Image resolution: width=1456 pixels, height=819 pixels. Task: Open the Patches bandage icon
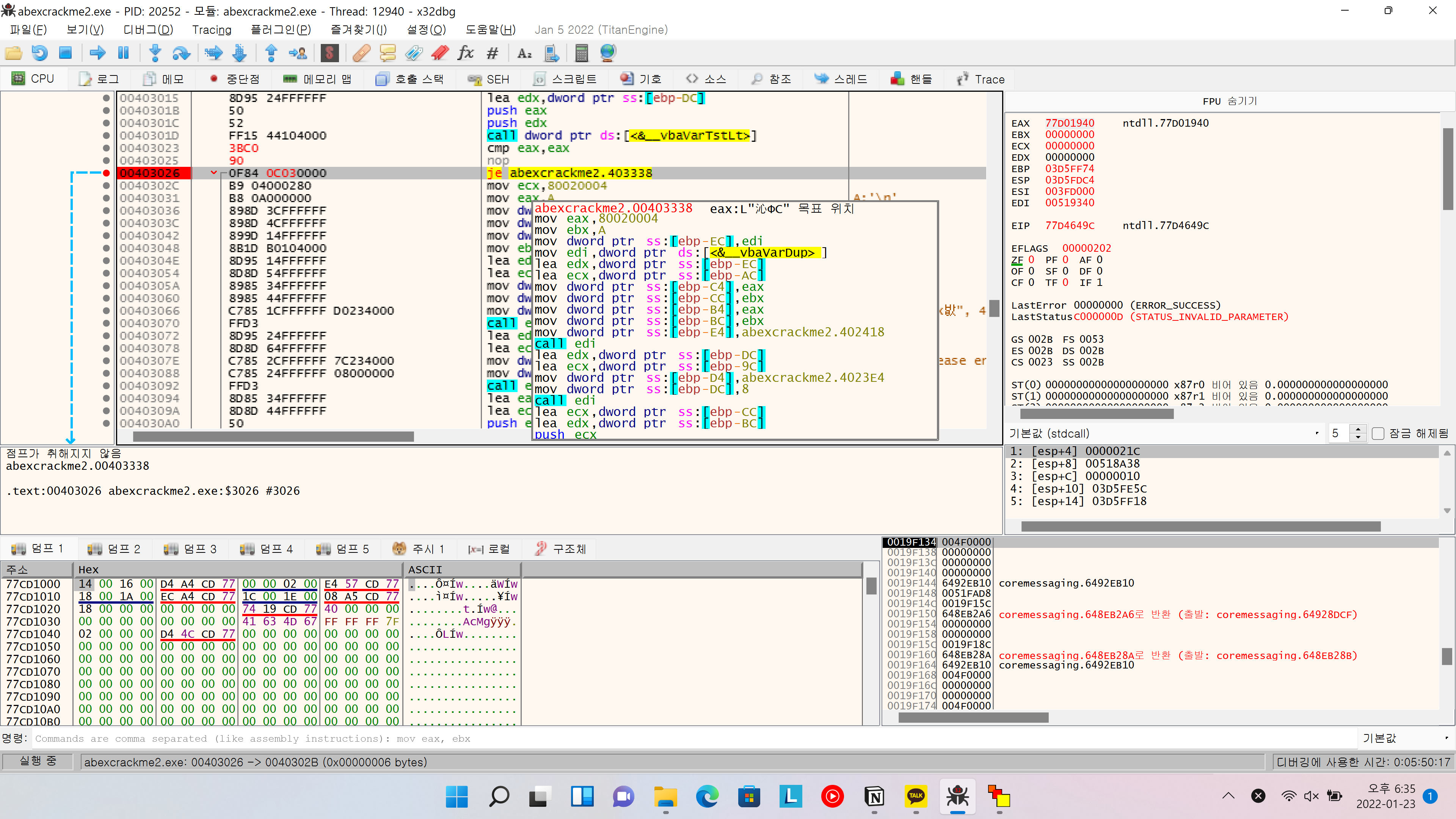click(361, 53)
